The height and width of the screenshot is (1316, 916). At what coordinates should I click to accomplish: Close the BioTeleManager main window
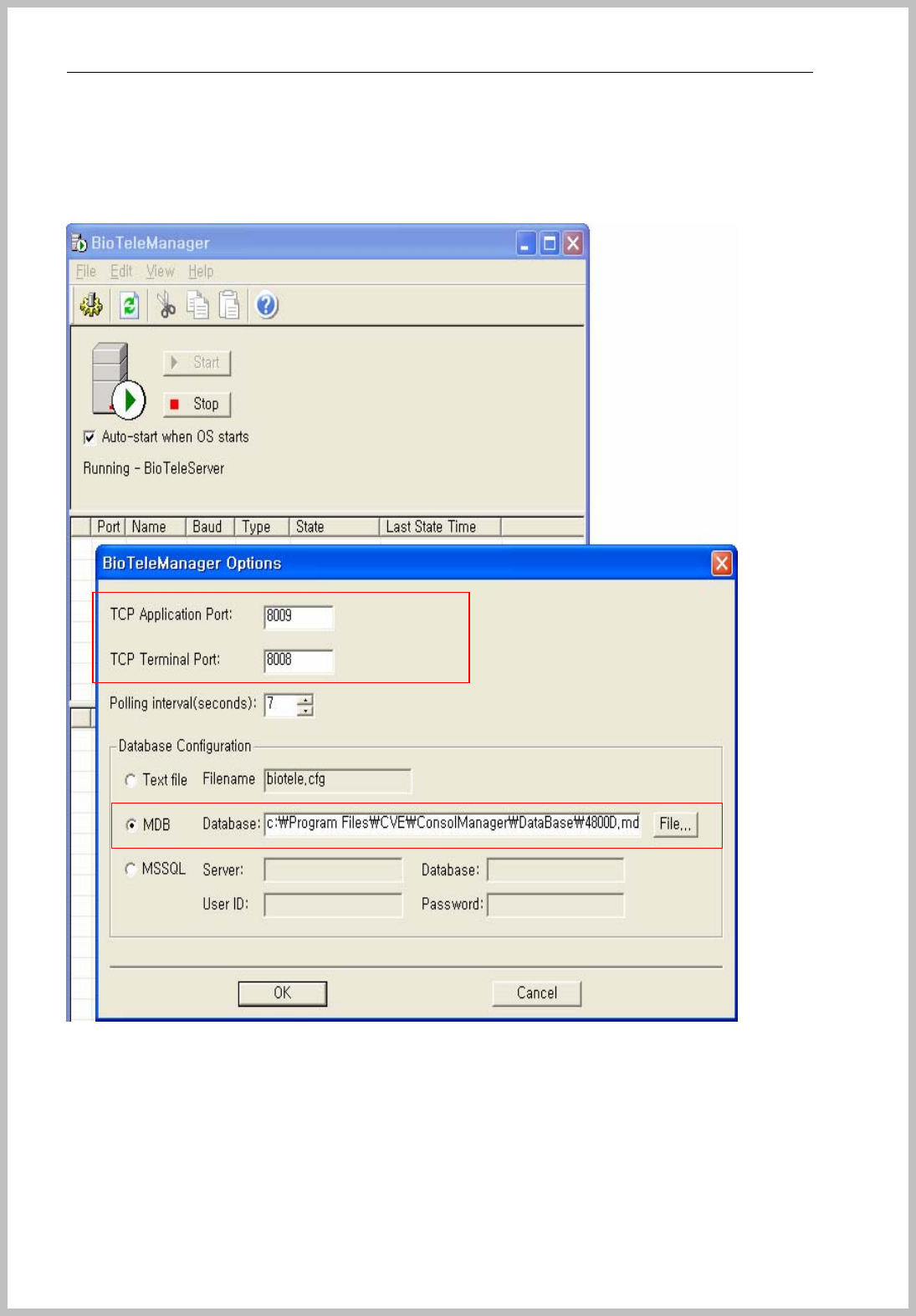573,243
